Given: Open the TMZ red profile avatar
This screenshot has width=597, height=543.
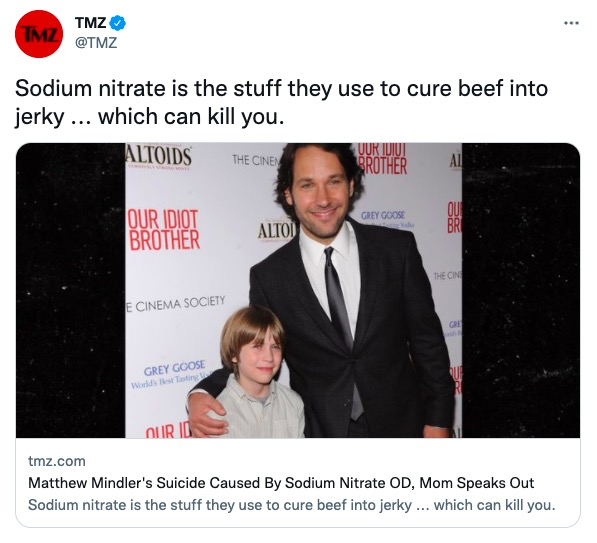Looking at the screenshot, I should tap(39, 34).
